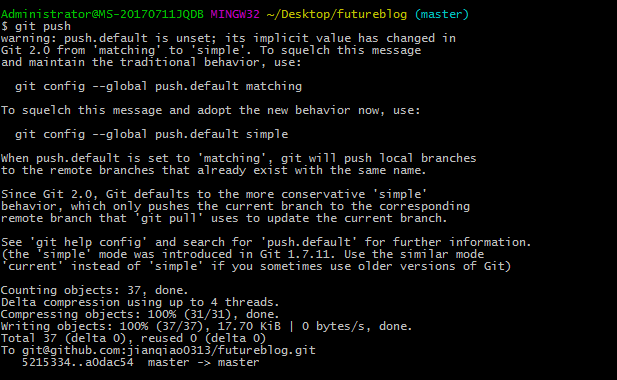
Task: Click 'git config --global push.default matching' line
Action: [158, 86]
